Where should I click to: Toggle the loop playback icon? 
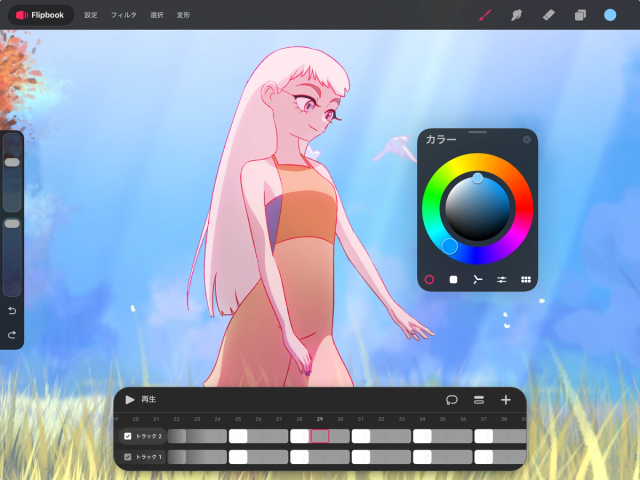coord(452,400)
